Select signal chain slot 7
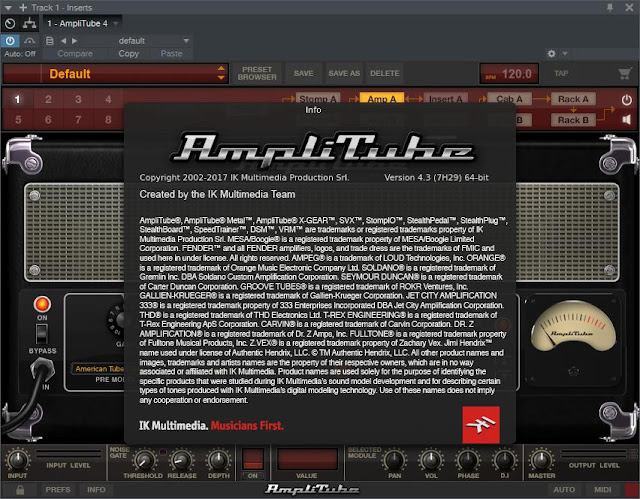Viewport: 640px width, 499px height. coord(78,120)
